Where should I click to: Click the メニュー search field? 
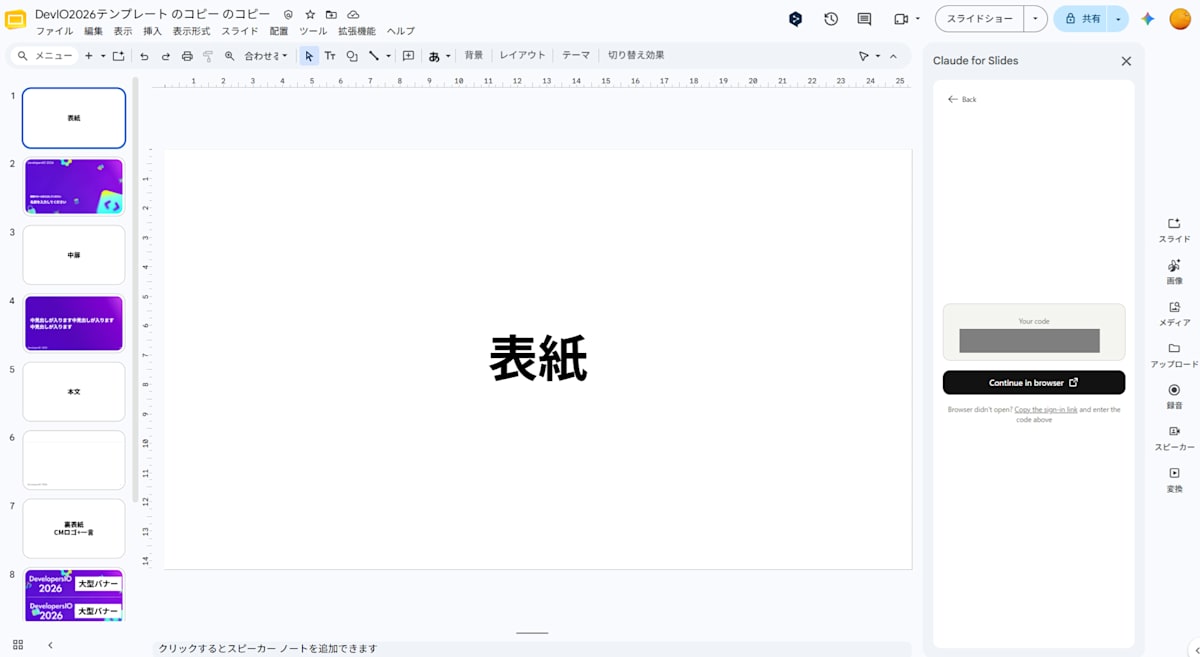[46, 56]
